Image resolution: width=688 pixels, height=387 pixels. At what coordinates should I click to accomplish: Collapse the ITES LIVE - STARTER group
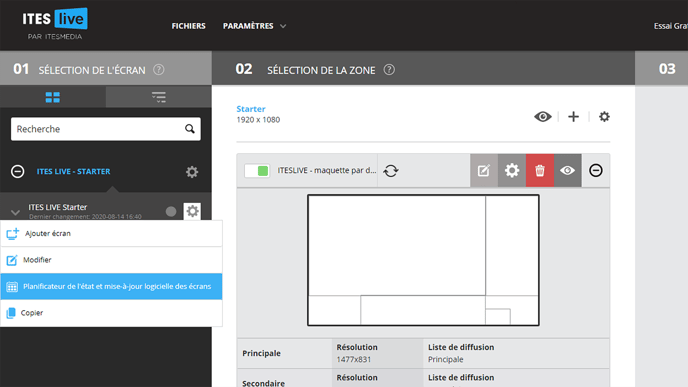18,171
